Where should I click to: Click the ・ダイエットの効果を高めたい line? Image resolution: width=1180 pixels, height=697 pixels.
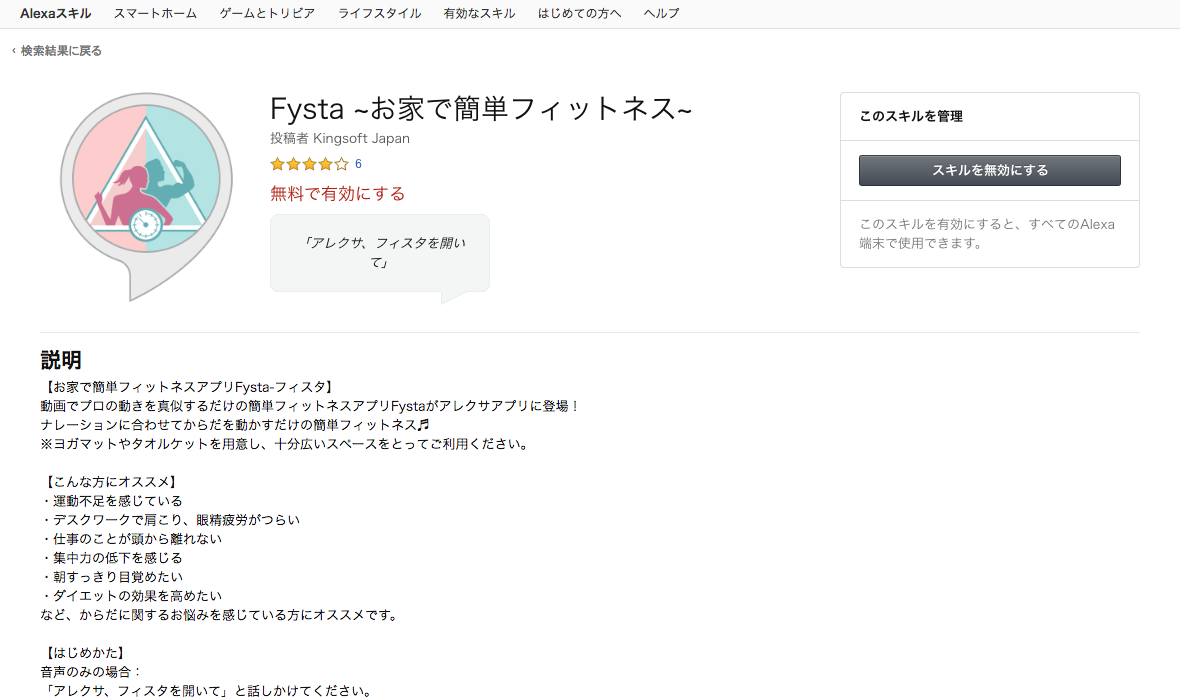pos(131,595)
